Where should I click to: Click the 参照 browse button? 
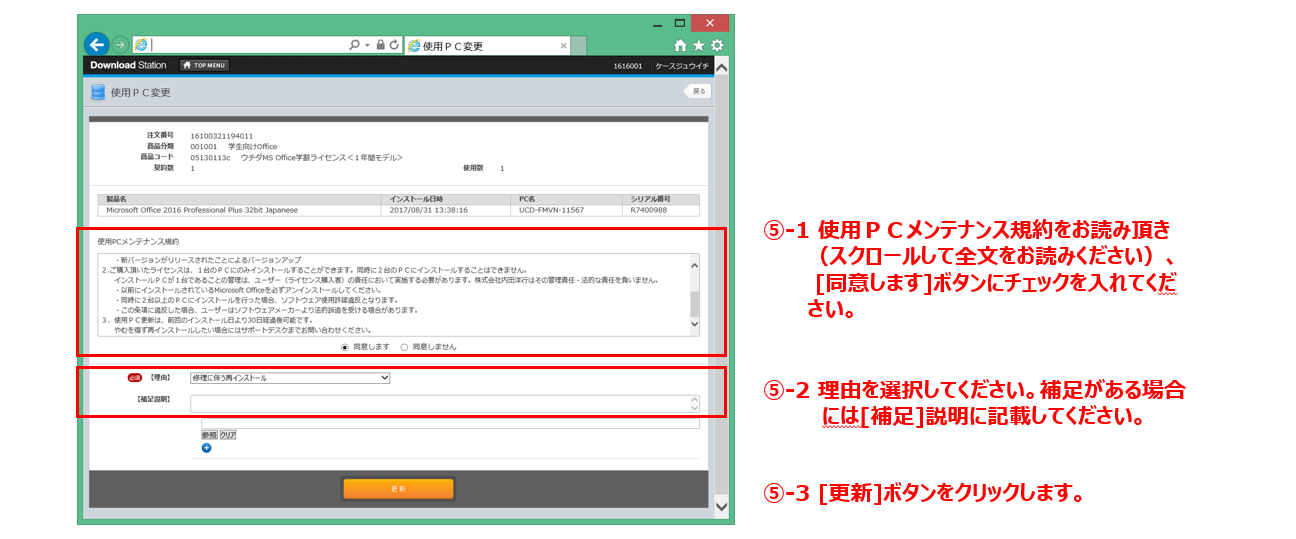[209, 435]
